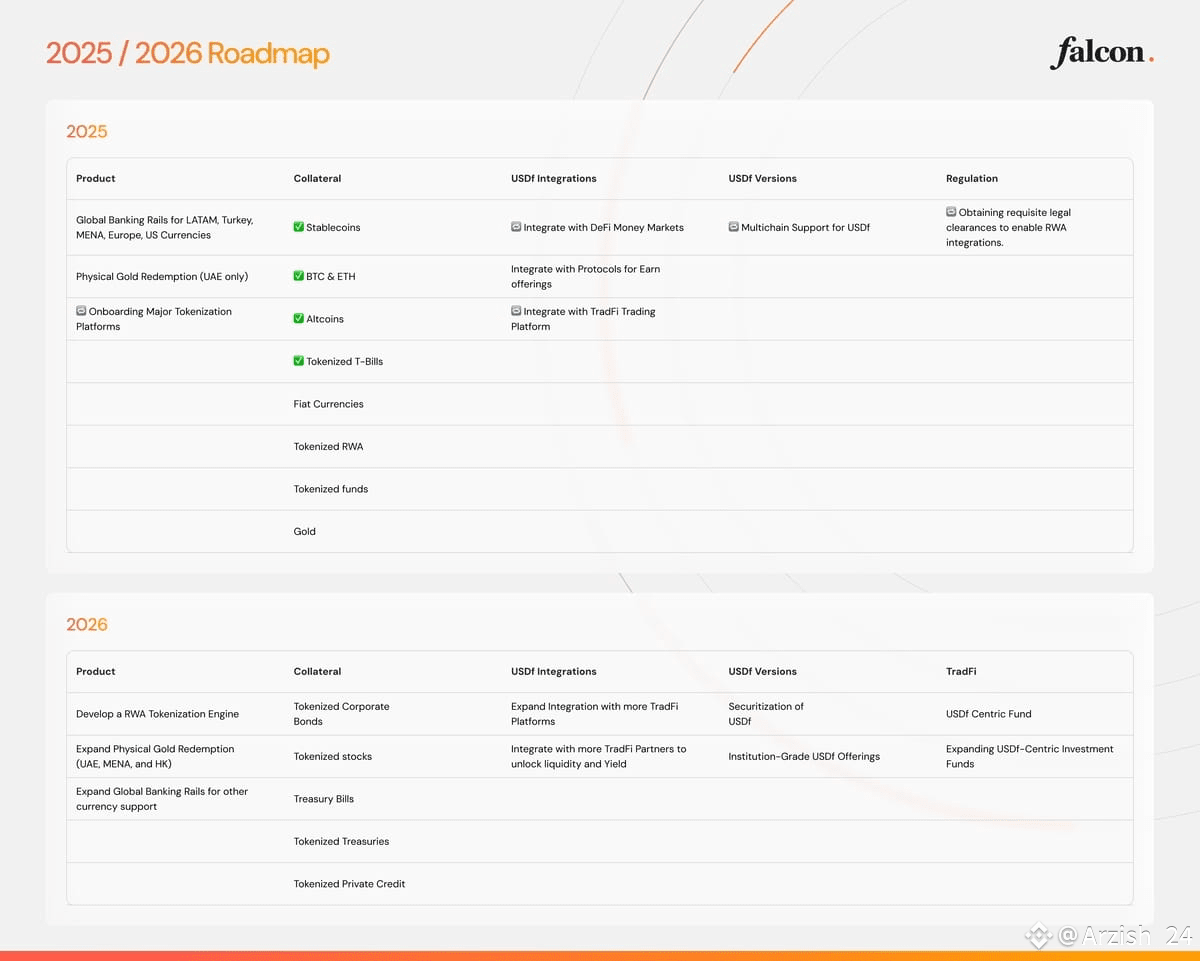Click the falcon logo
Viewport: 1200px width, 961px height.
1101,52
